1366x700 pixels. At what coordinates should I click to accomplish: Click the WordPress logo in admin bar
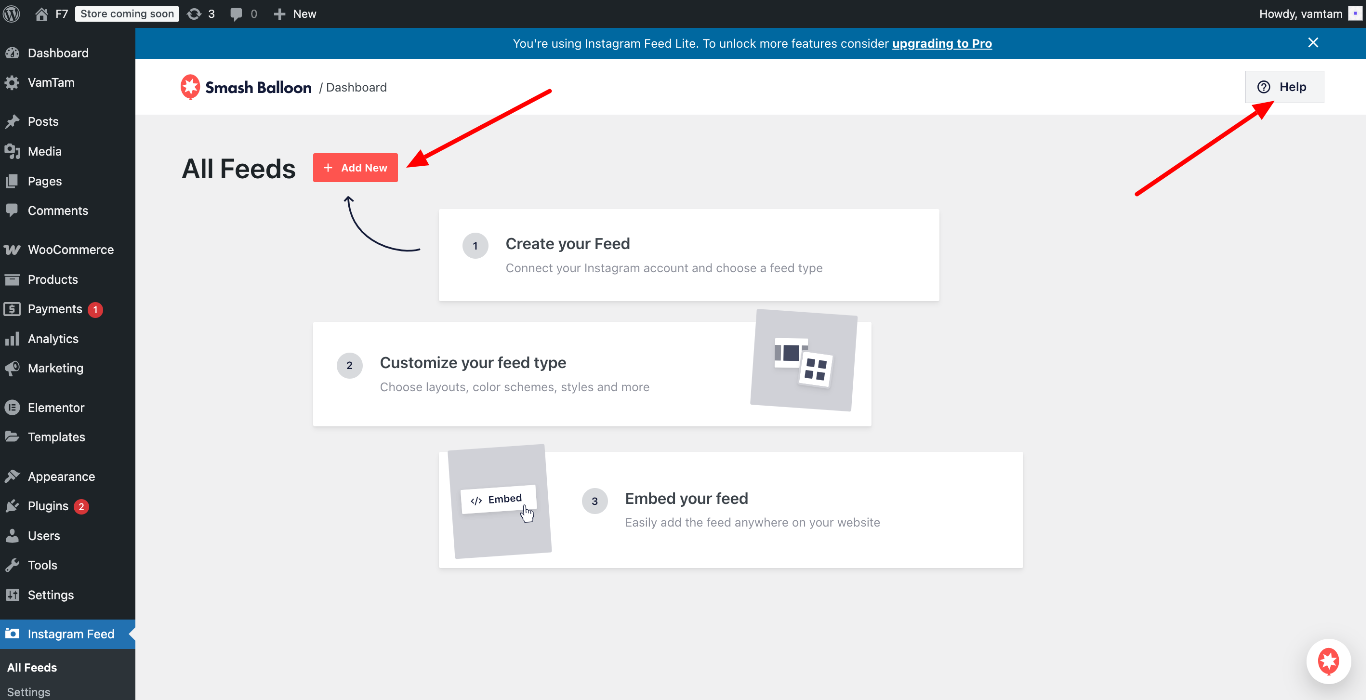pos(12,14)
